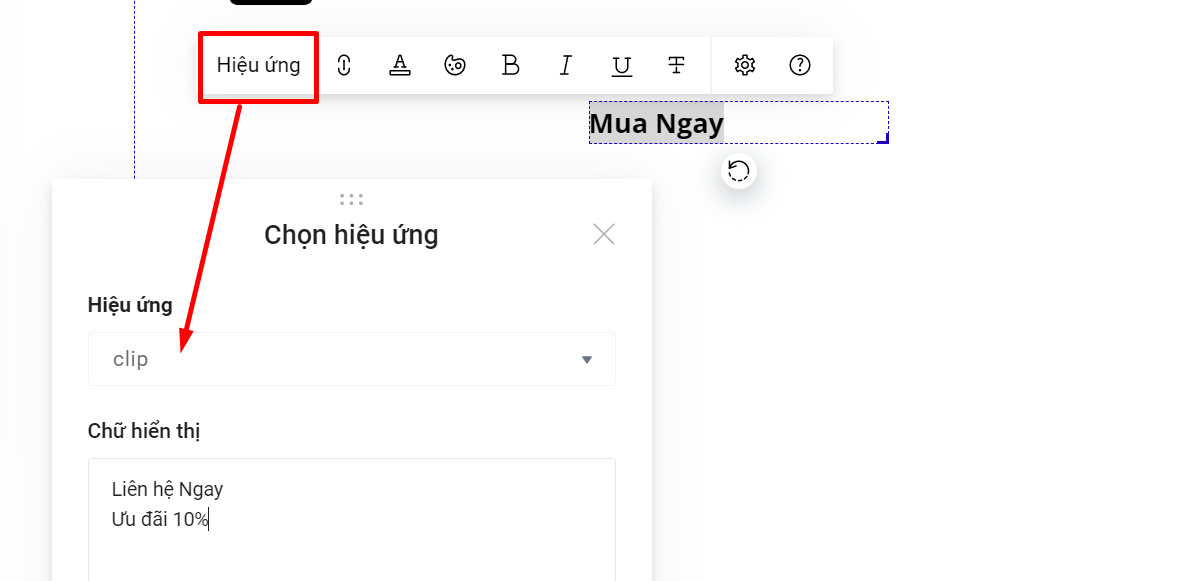This screenshot has width=1178, height=581.
Task: Click the text box corner resize handle
Action: (883, 139)
